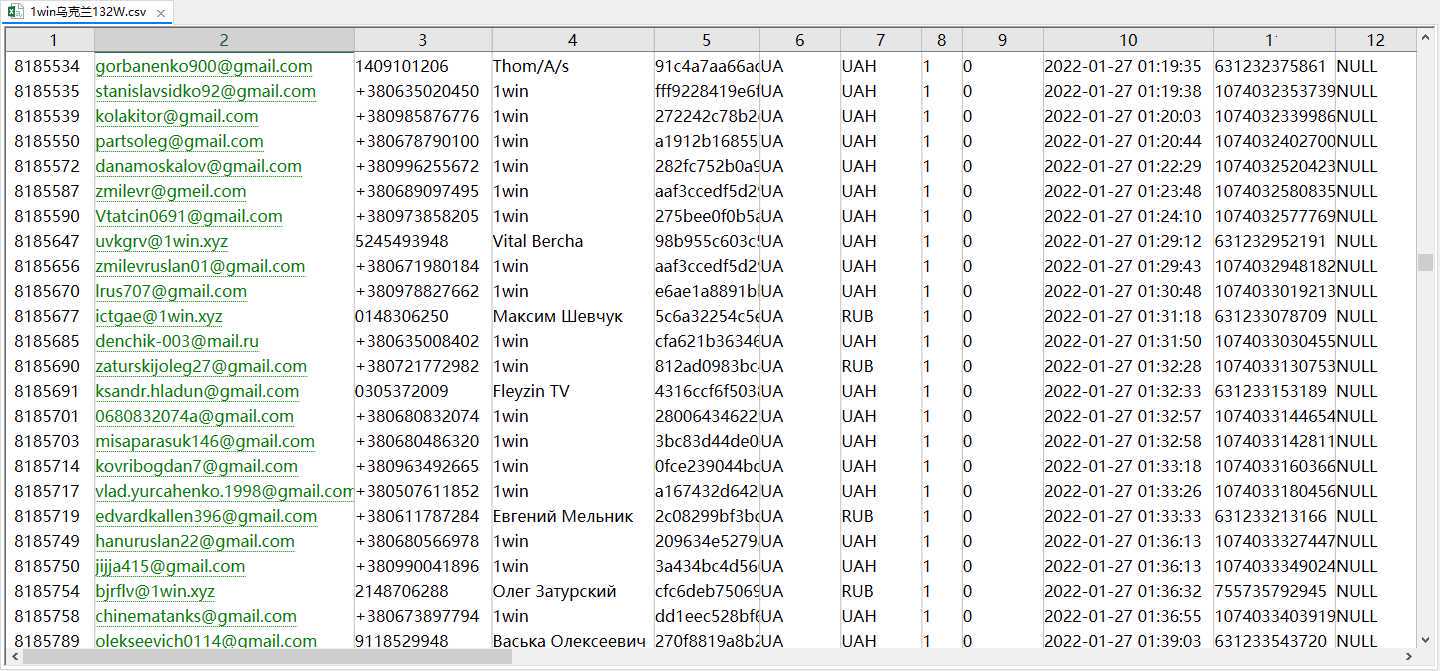This screenshot has width=1440, height=671.
Task: Select value 631232375861 cell
Action: [x=1274, y=66]
